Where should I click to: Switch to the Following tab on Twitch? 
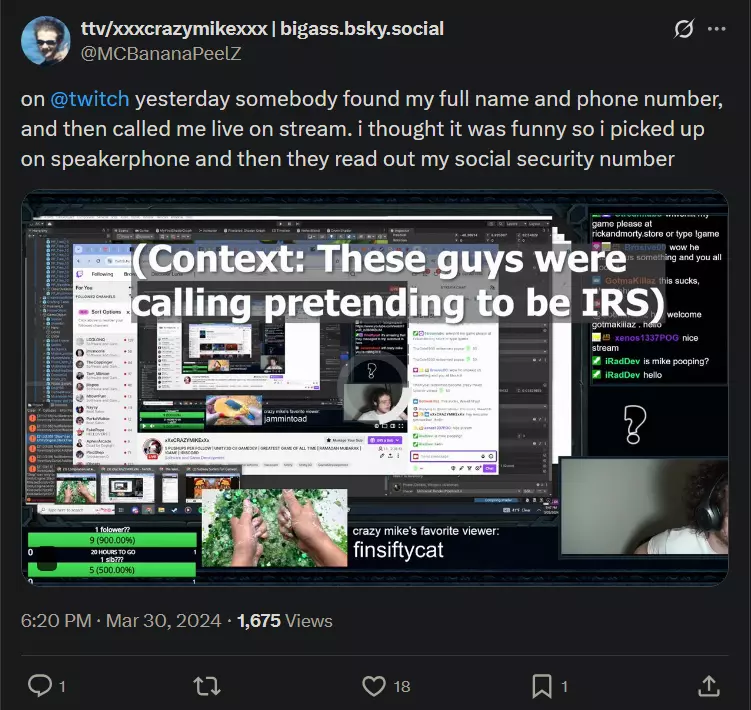(x=102, y=274)
